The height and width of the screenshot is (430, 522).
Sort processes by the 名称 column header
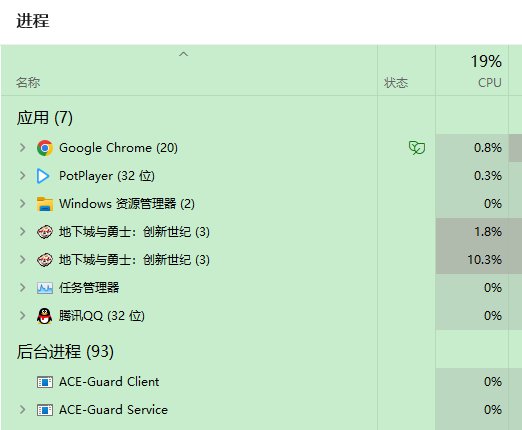[x=28, y=82]
